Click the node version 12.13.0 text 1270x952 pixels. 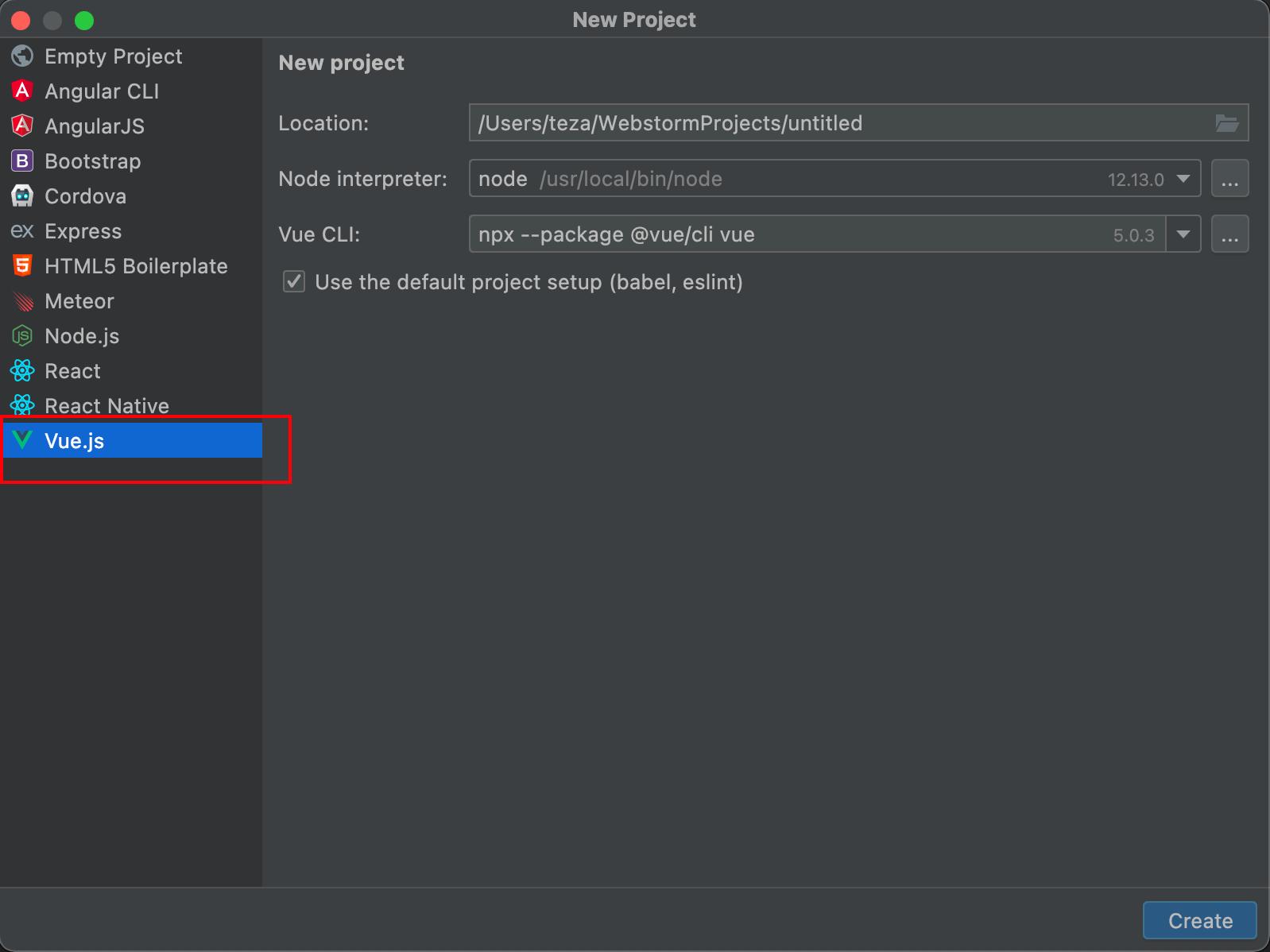[1136, 180]
